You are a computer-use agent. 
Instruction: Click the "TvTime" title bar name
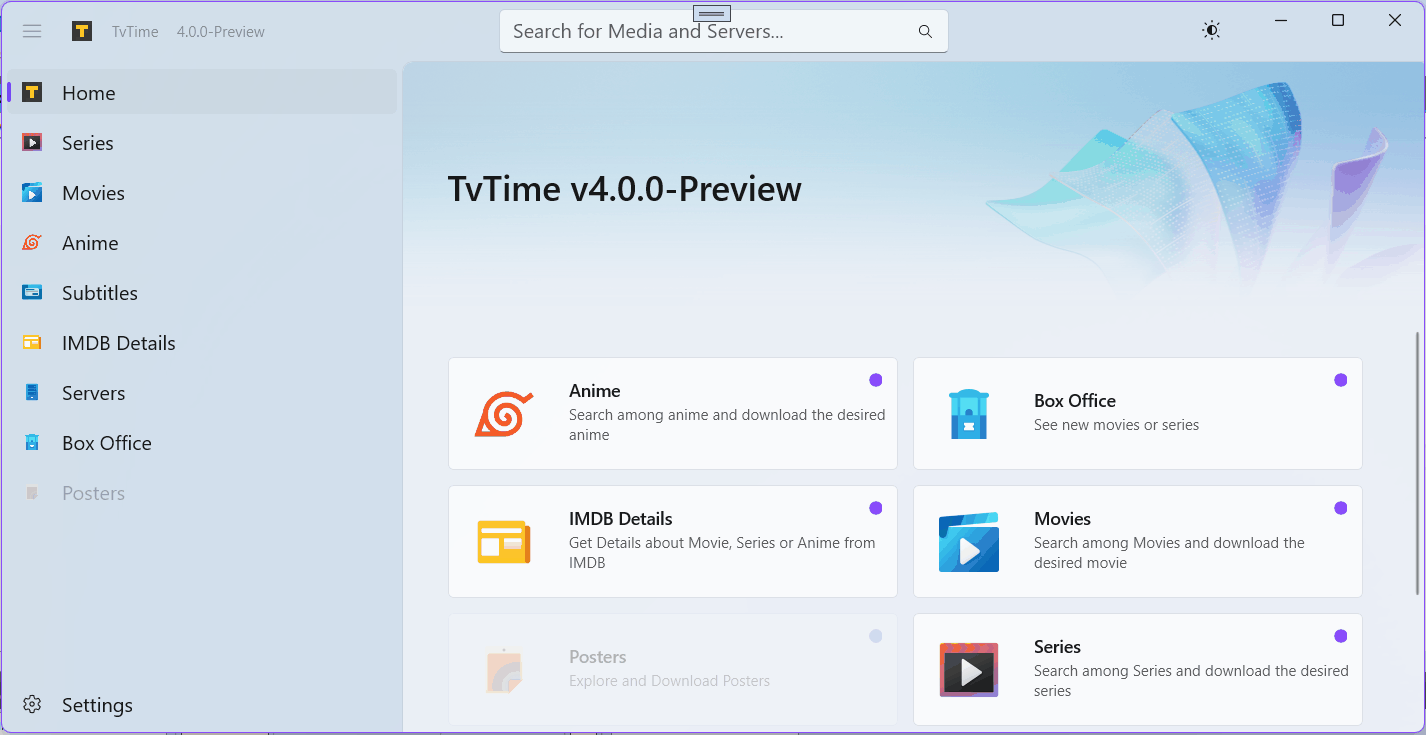click(135, 32)
